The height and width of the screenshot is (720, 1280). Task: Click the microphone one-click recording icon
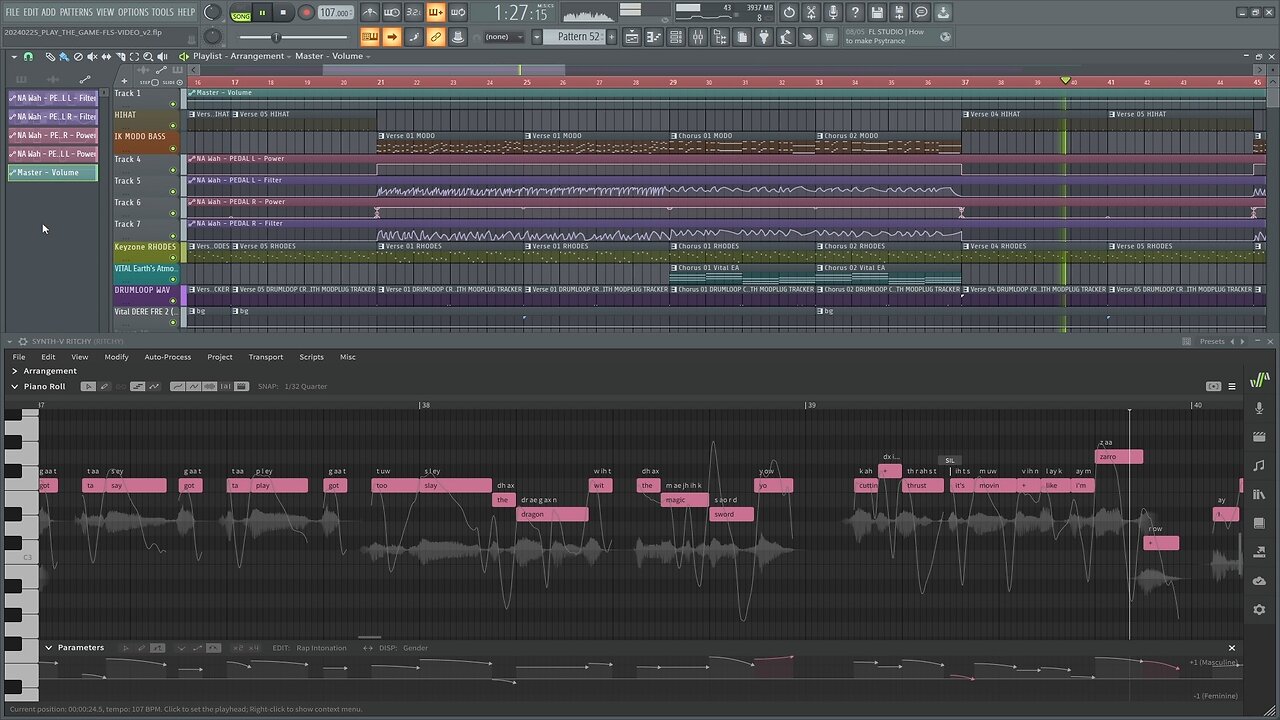pos(833,13)
